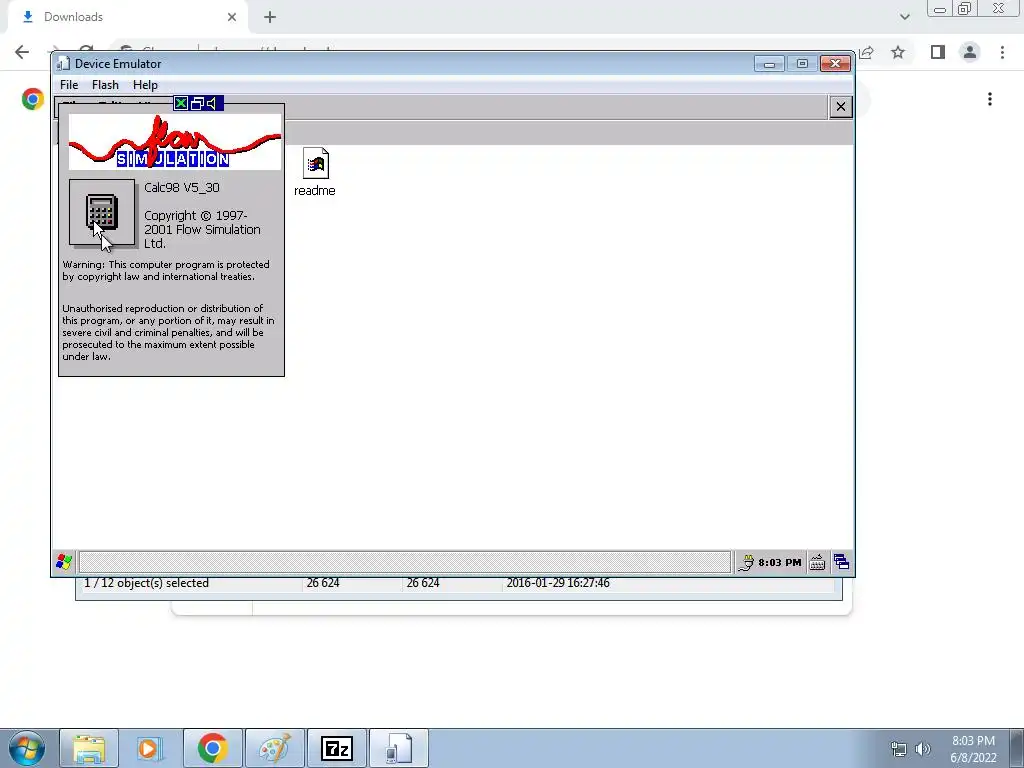Click the network icon in system tray

point(899,749)
